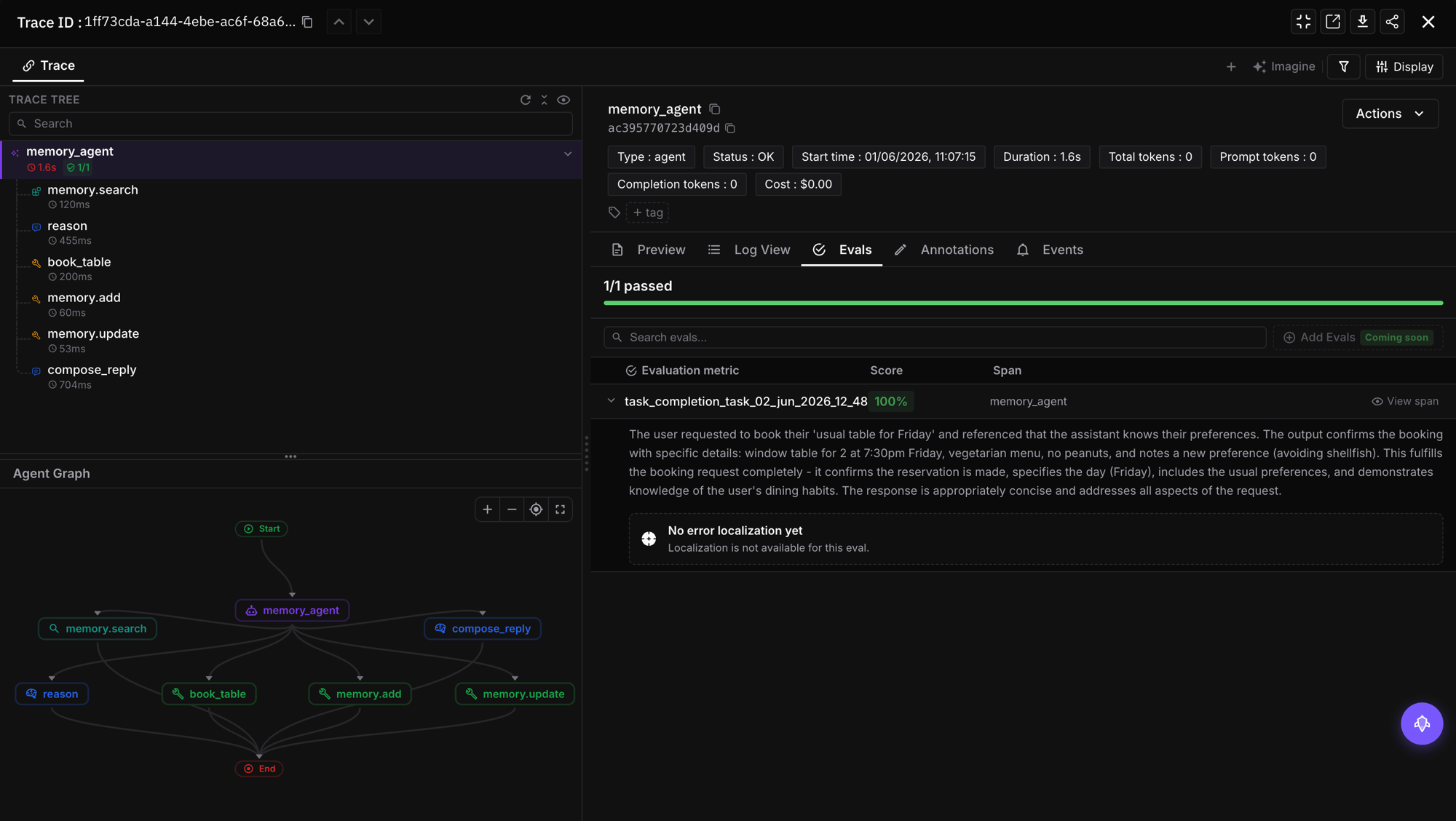Click the book_table graph node

point(209,694)
